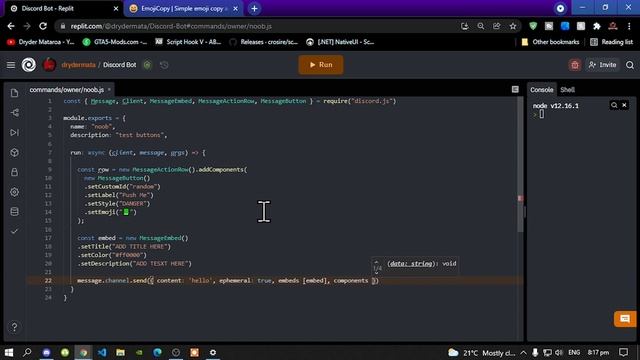Select the EmojiCopy browser tab
Image resolution: width=640 pixels, height=360 pixels.
(x=183, y=9)
